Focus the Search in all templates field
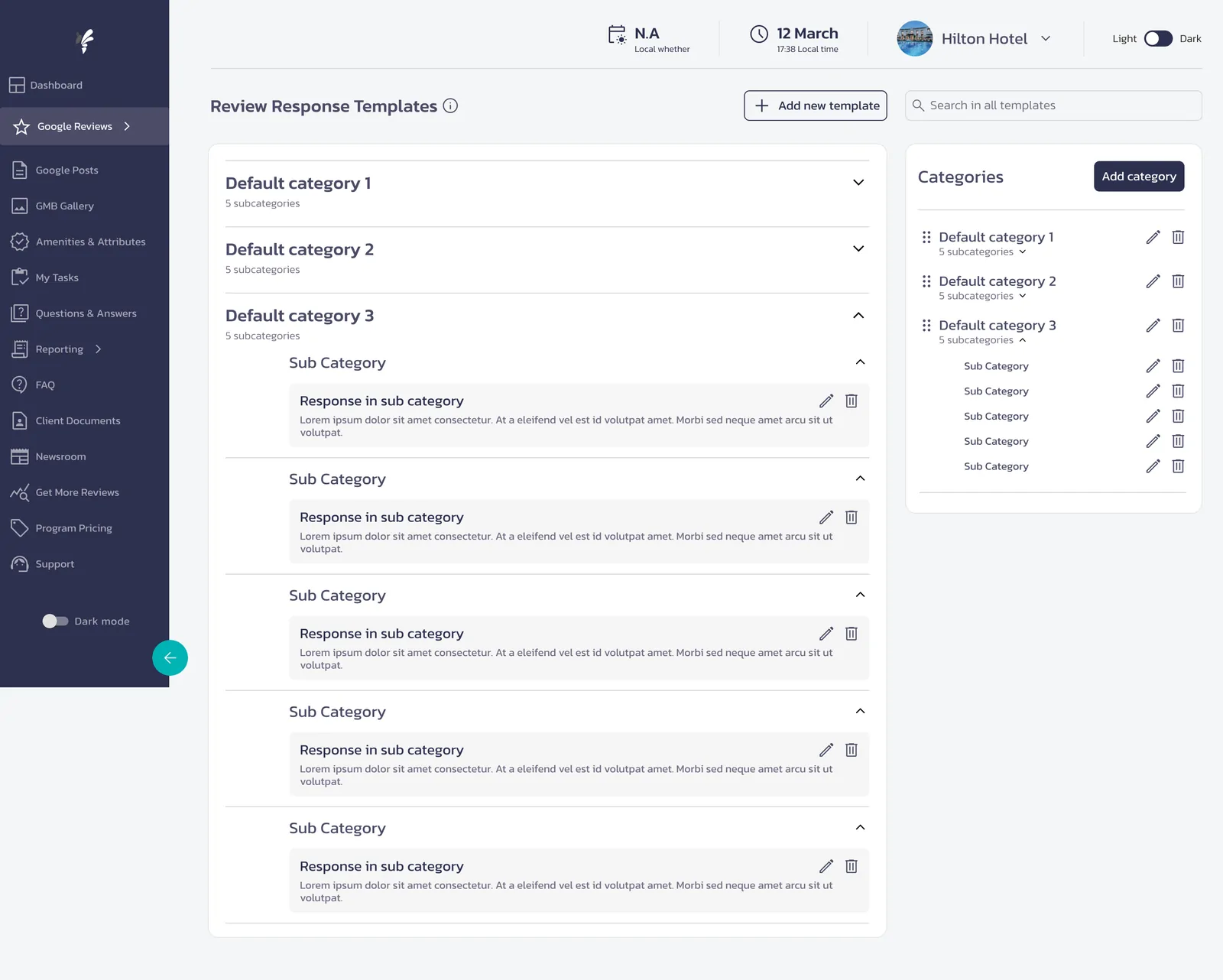Image resolution: width=1223 pixels, height=980 pixels. [x=1053, y=105]
